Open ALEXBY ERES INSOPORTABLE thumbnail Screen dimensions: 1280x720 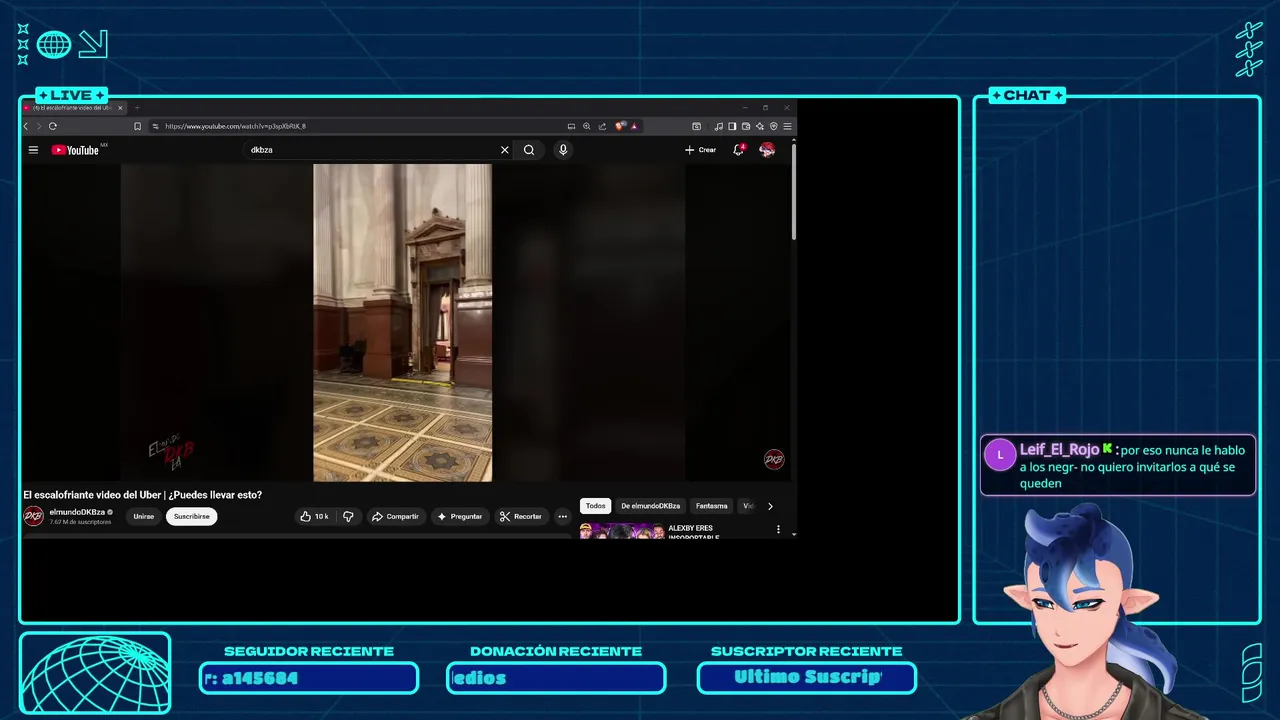coord(621,531)
